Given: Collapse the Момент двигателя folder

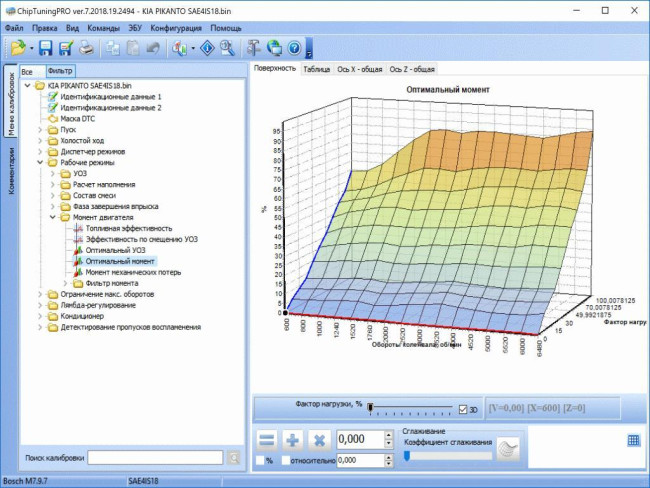Looking at the screenshot, I should 53,217.
